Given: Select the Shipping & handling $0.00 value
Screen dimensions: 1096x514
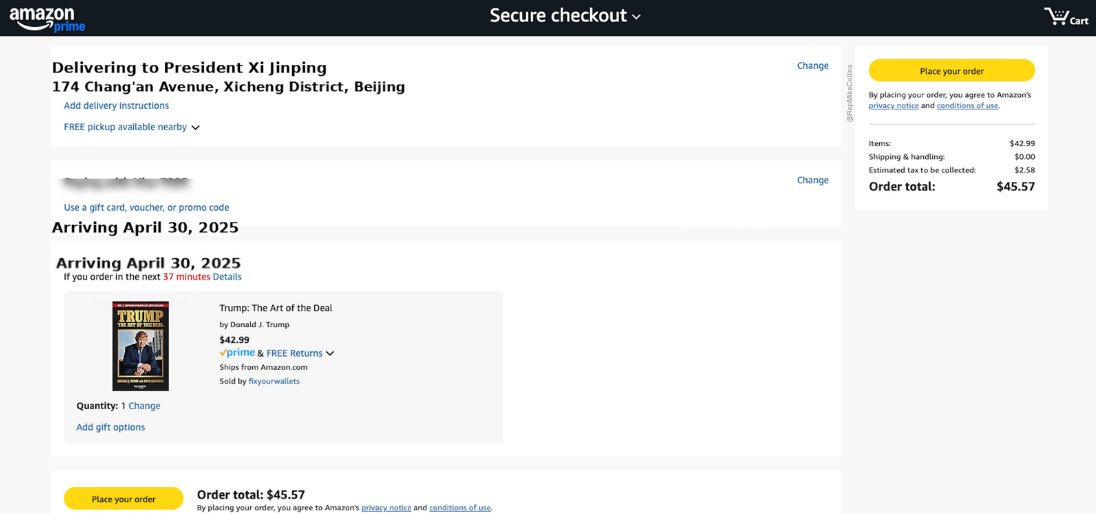Looking at the screenshot, I should pyautogui.click(x=1025, y=157).
